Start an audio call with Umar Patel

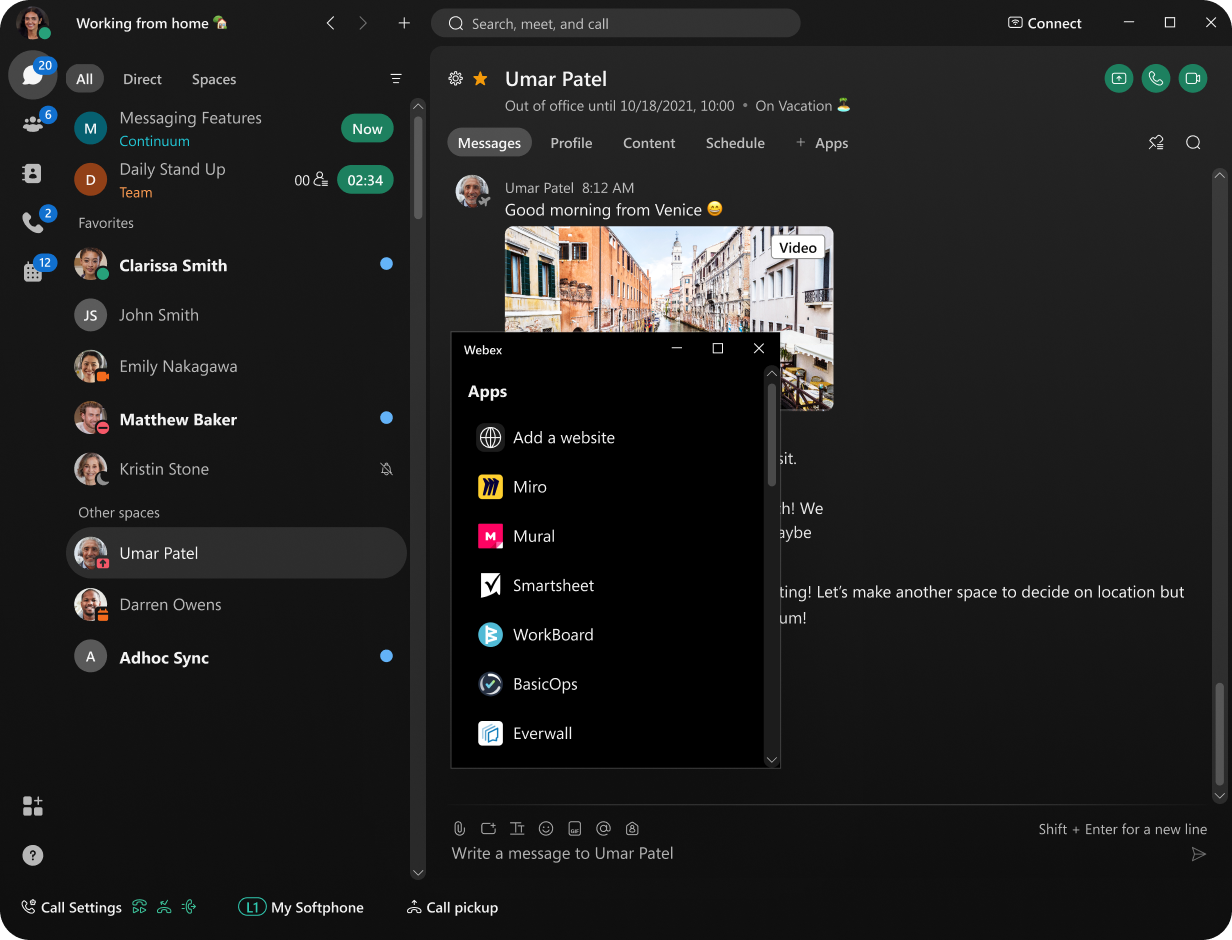tap(1156, 79)
